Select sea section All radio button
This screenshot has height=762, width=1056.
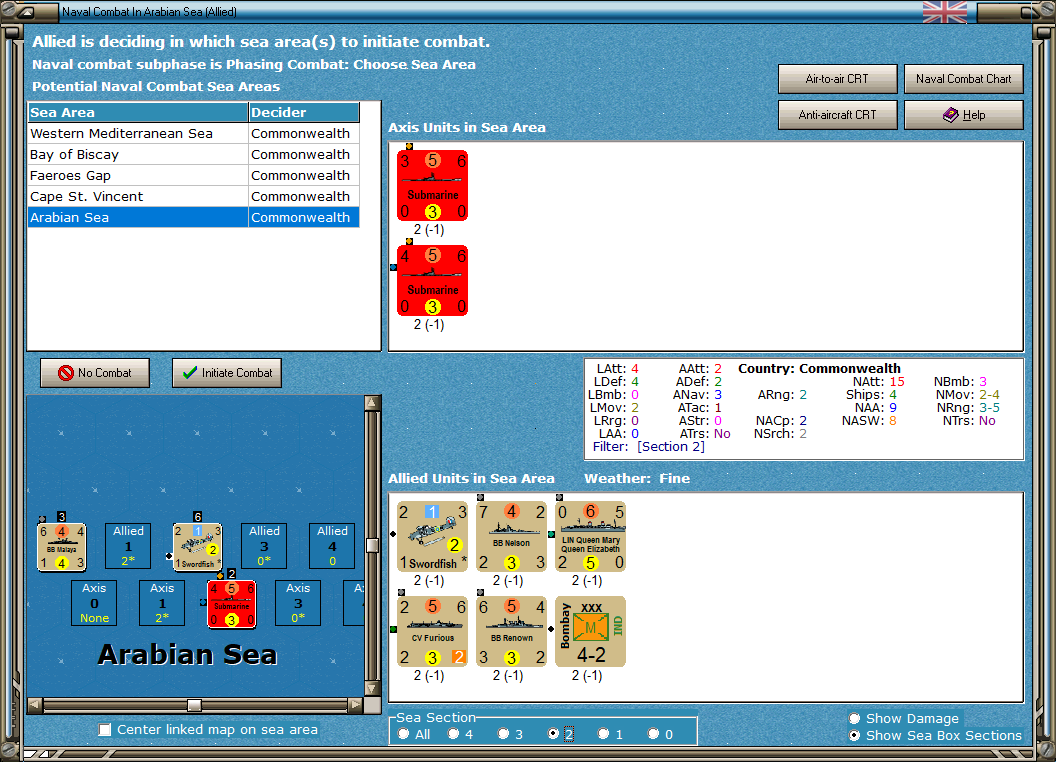[403, 734]
